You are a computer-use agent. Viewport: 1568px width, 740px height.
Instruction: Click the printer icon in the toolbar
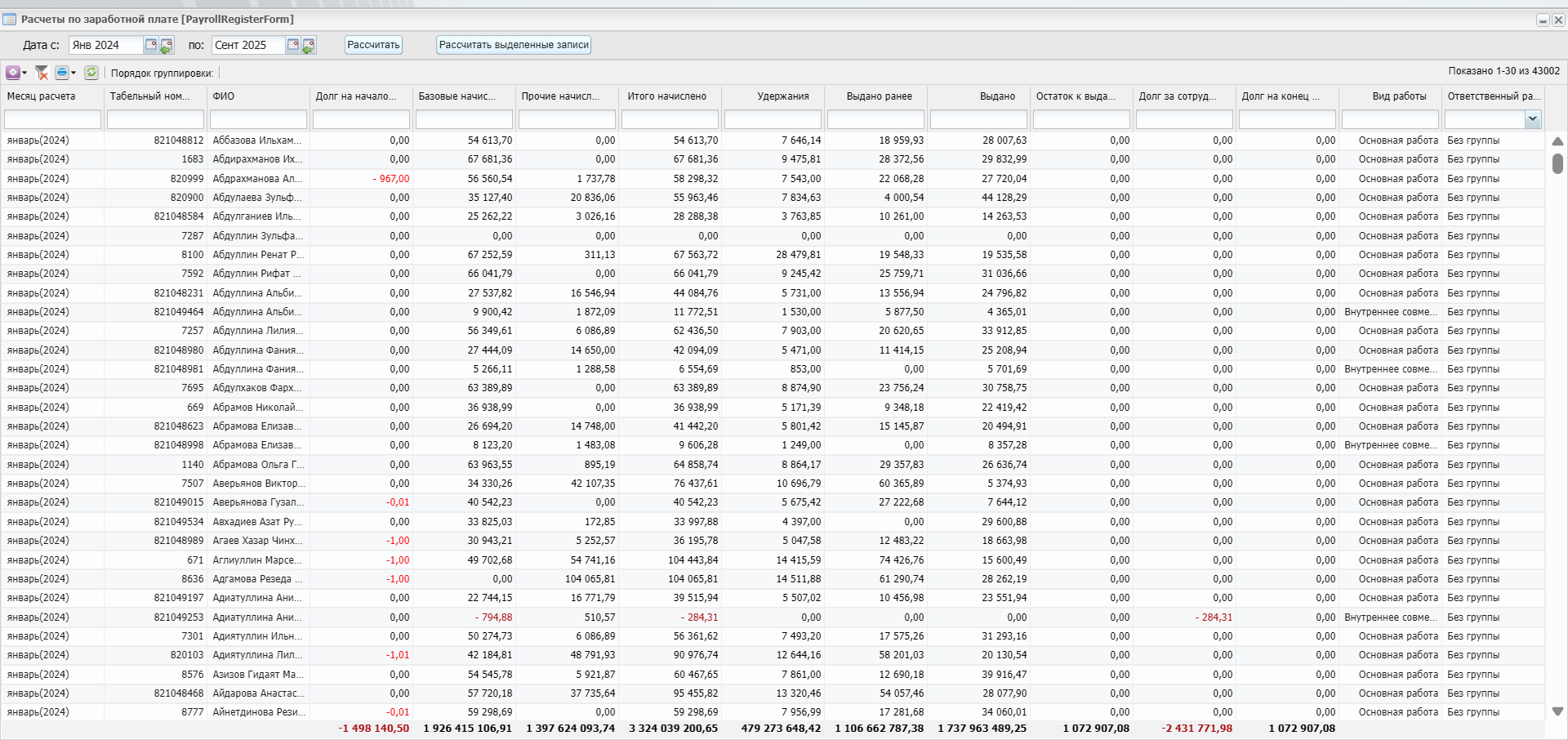61,73
